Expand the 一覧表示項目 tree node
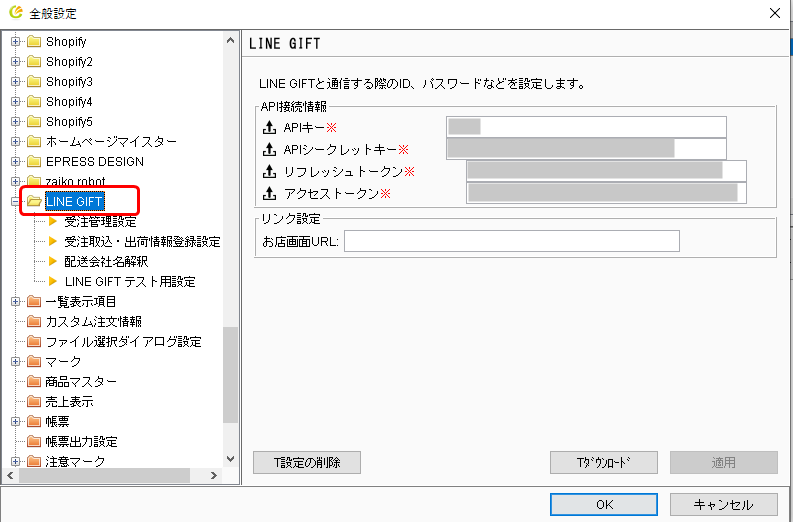 (15, 301)
